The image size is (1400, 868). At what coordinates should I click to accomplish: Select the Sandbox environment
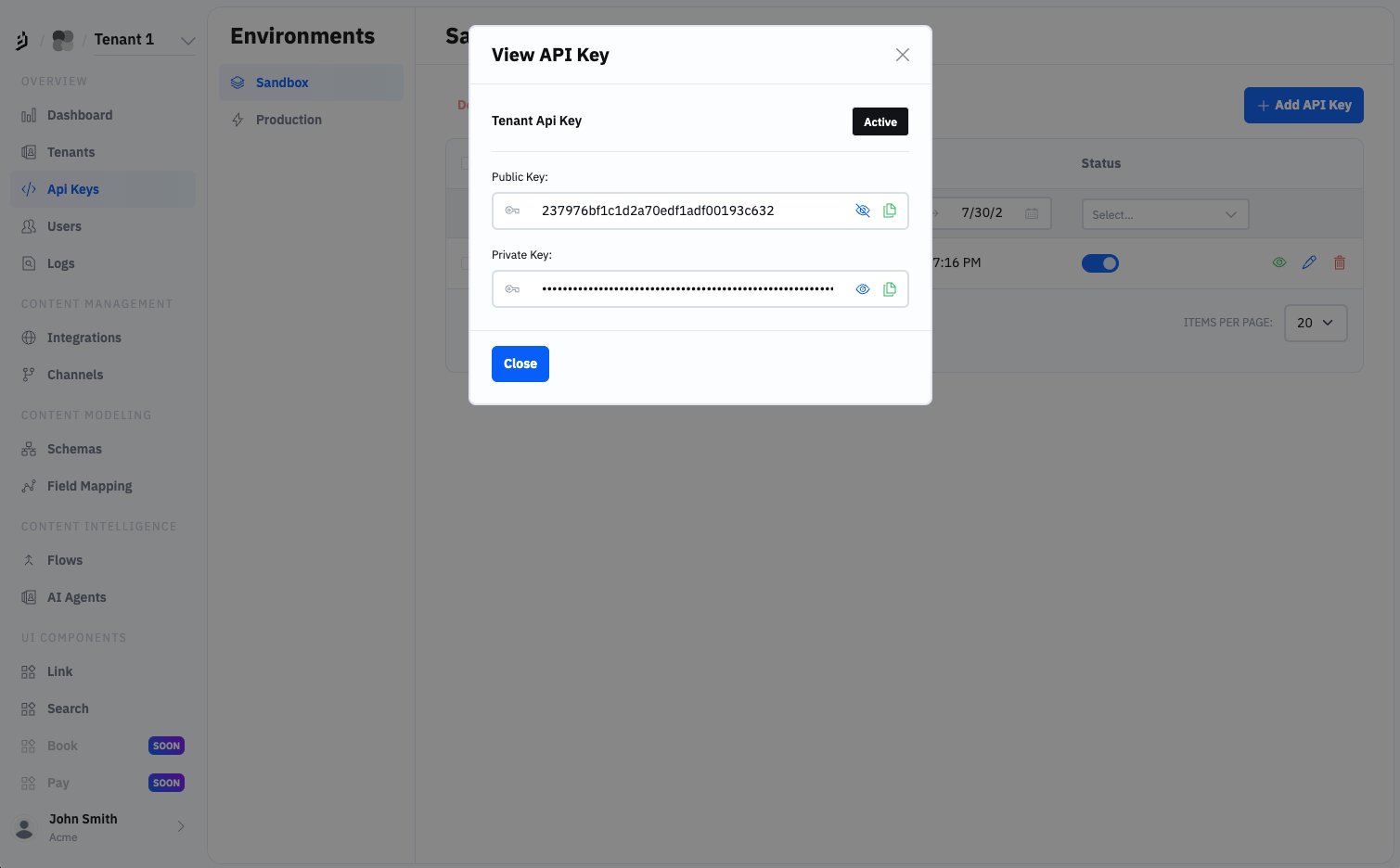tap(282, 83)
